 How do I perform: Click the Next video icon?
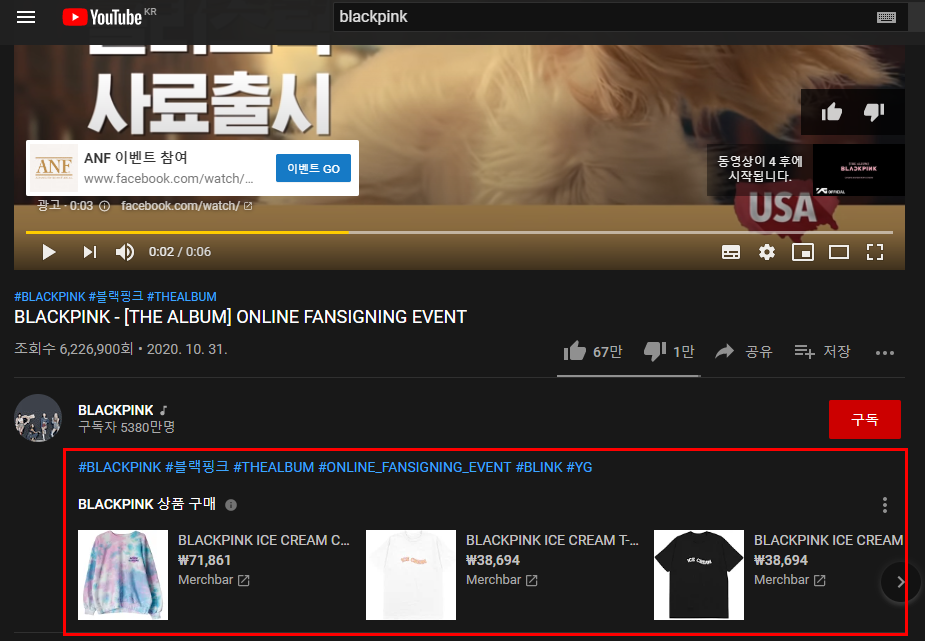89,251
